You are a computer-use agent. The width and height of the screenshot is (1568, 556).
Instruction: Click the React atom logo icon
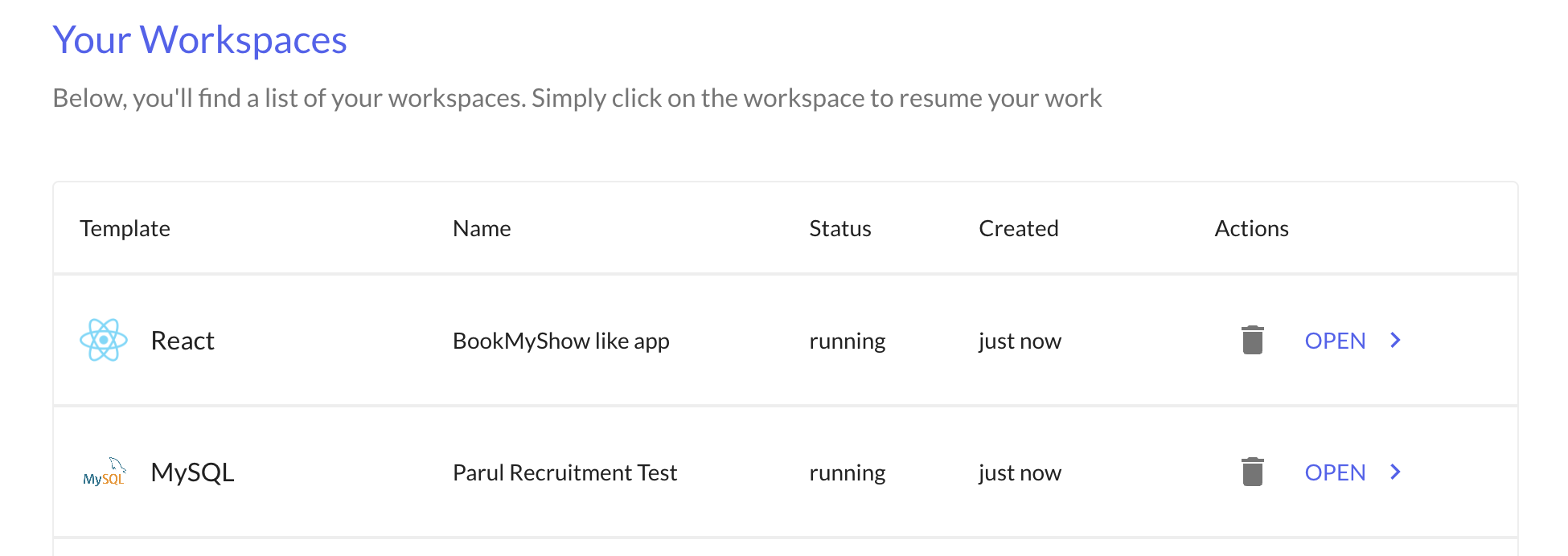[104, 340]
